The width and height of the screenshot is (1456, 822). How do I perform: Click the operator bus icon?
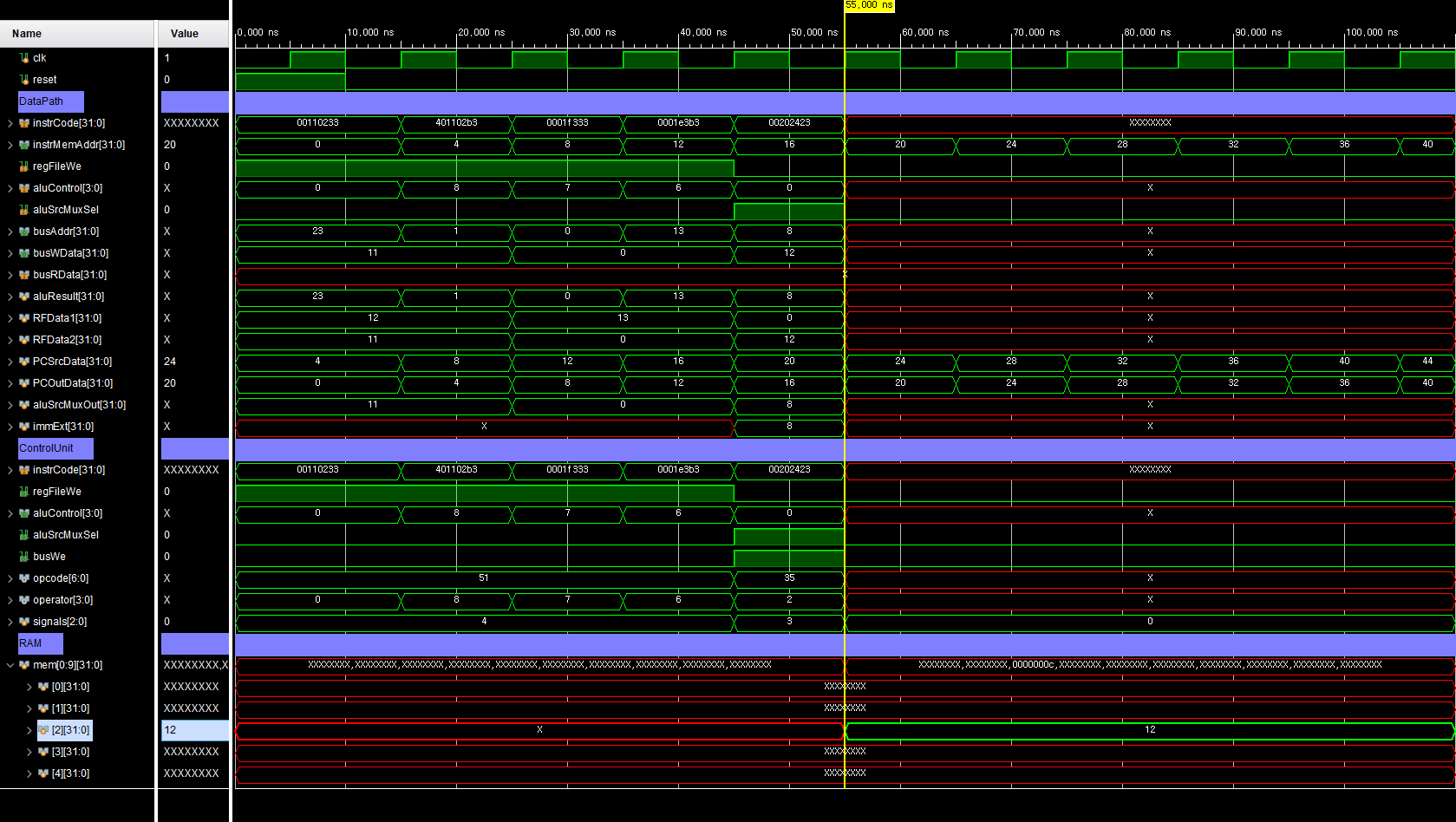click(24, 600)
